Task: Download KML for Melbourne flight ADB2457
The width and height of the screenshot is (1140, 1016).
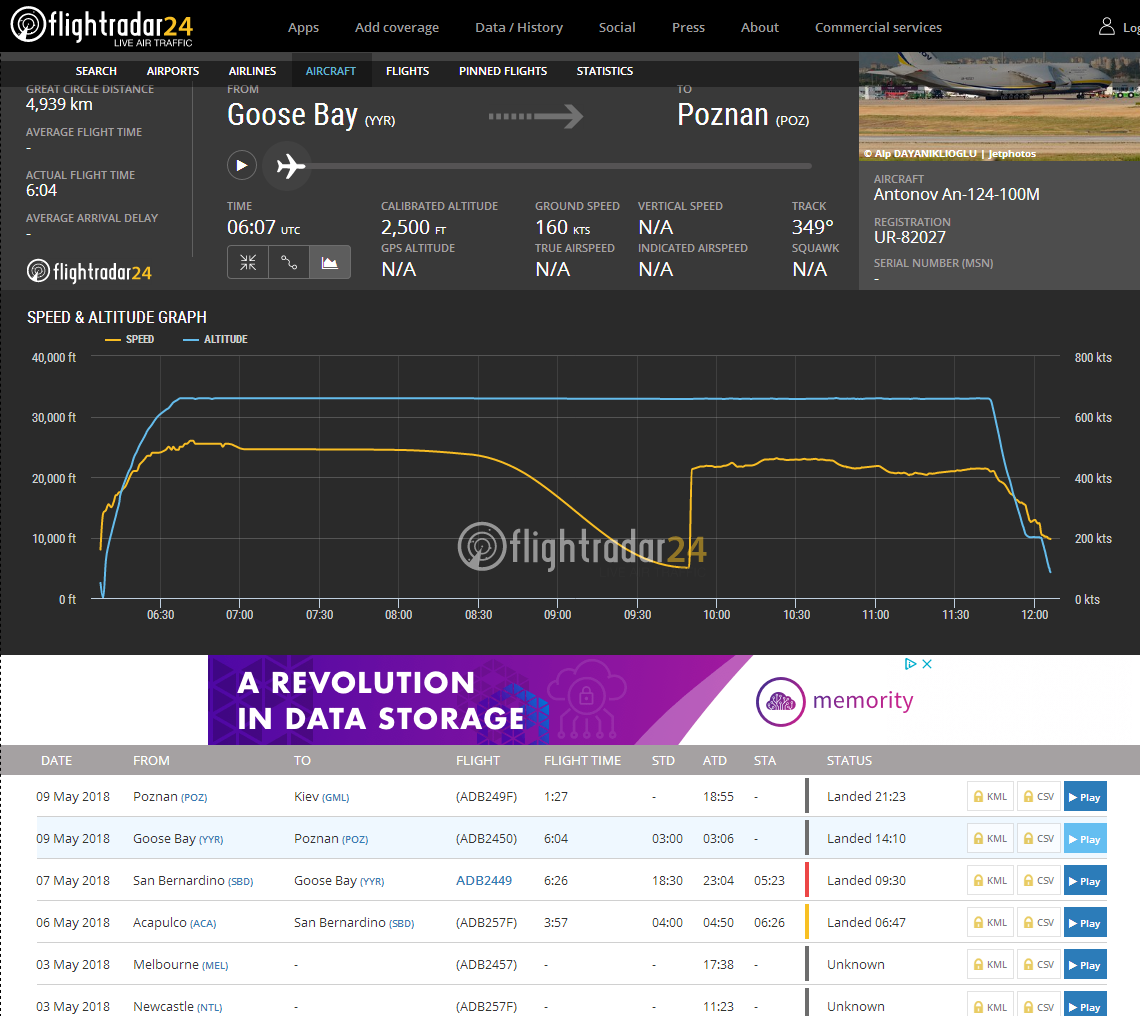Action: (x=990, y=965)
